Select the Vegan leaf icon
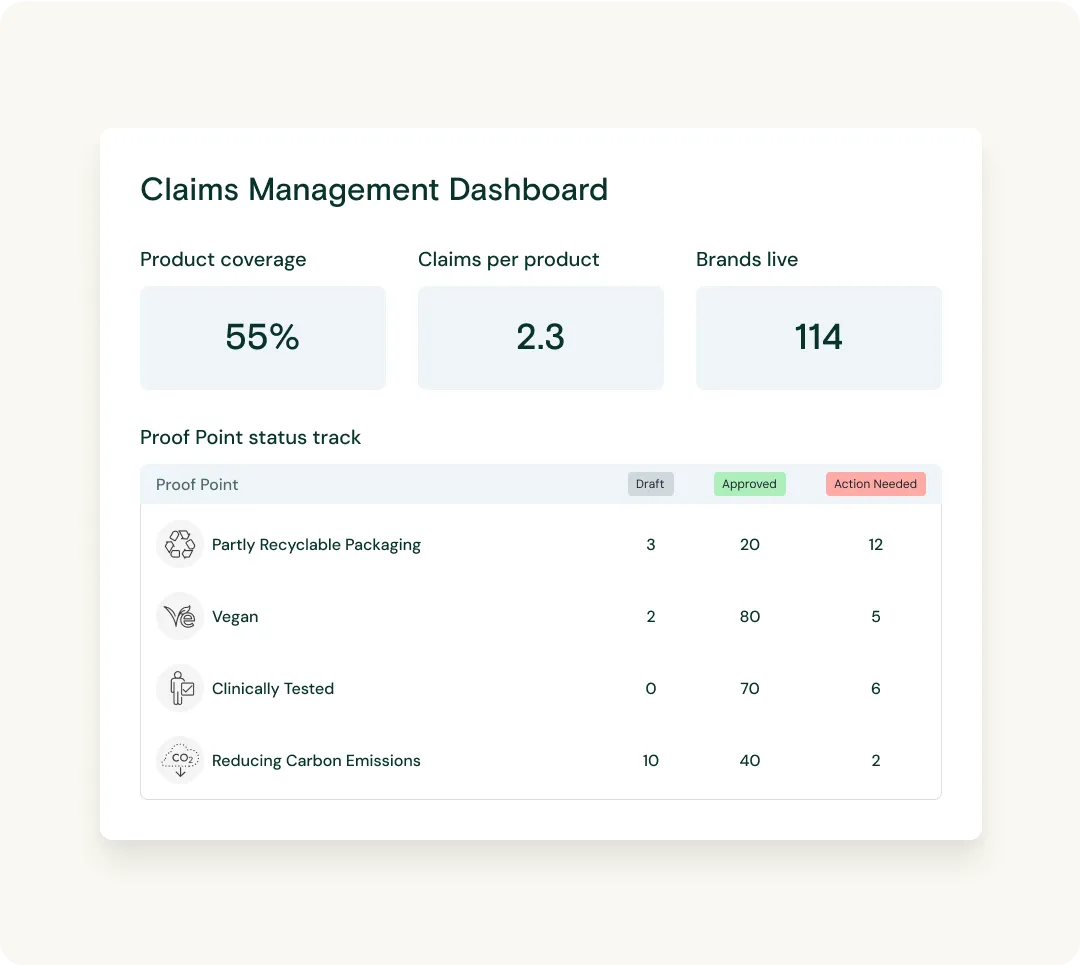The width and height of the screenshot is (1080, 965). (180, 616)
